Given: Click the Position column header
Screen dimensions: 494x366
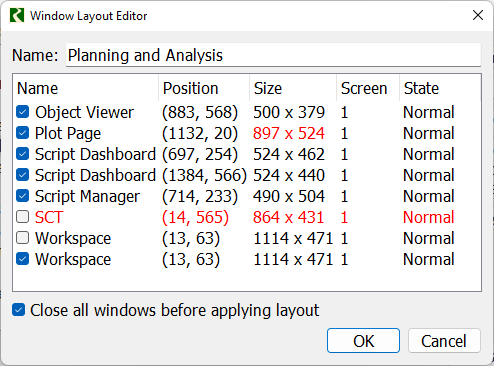Looking at the screenshot, I should coord(204,88).
